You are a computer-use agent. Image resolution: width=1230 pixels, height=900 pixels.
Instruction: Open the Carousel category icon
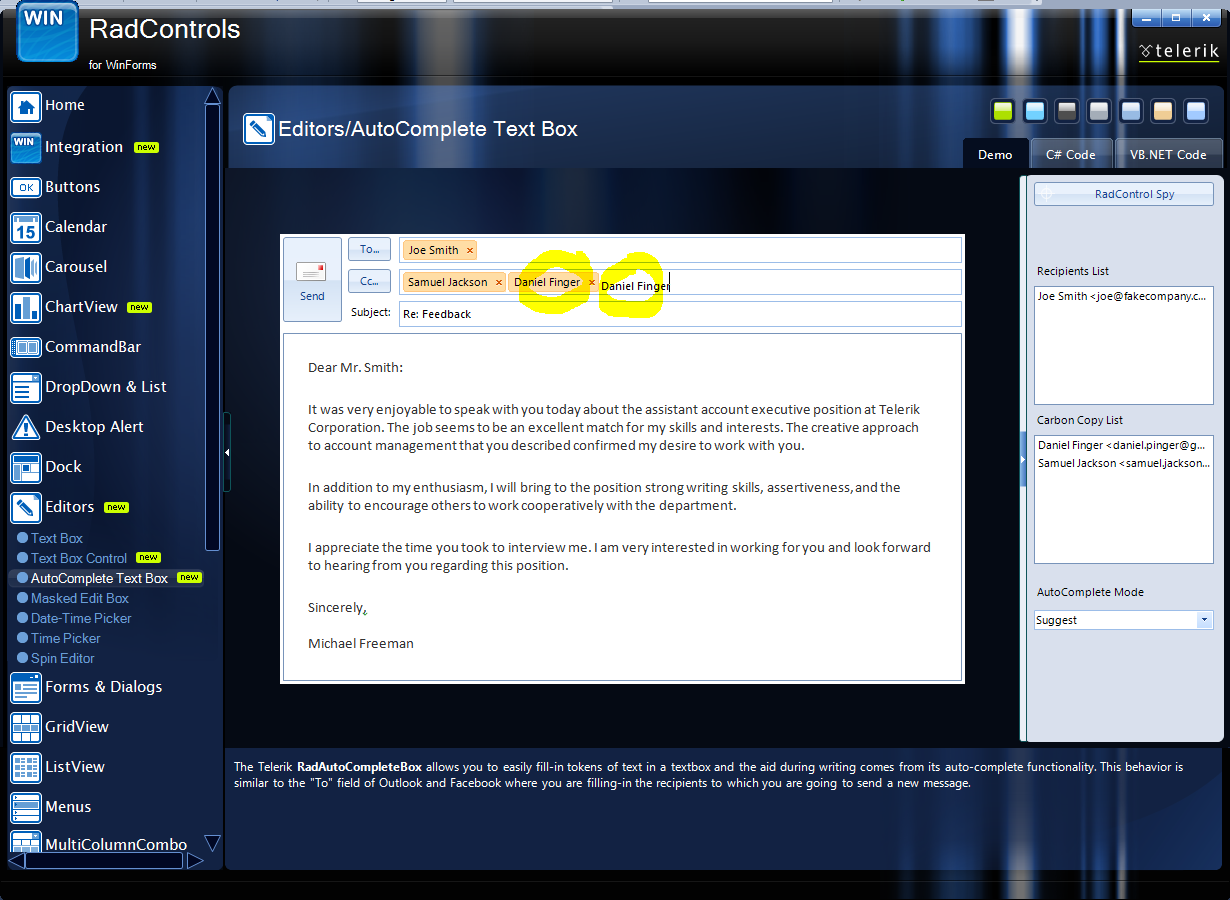(x=25, y=267)
